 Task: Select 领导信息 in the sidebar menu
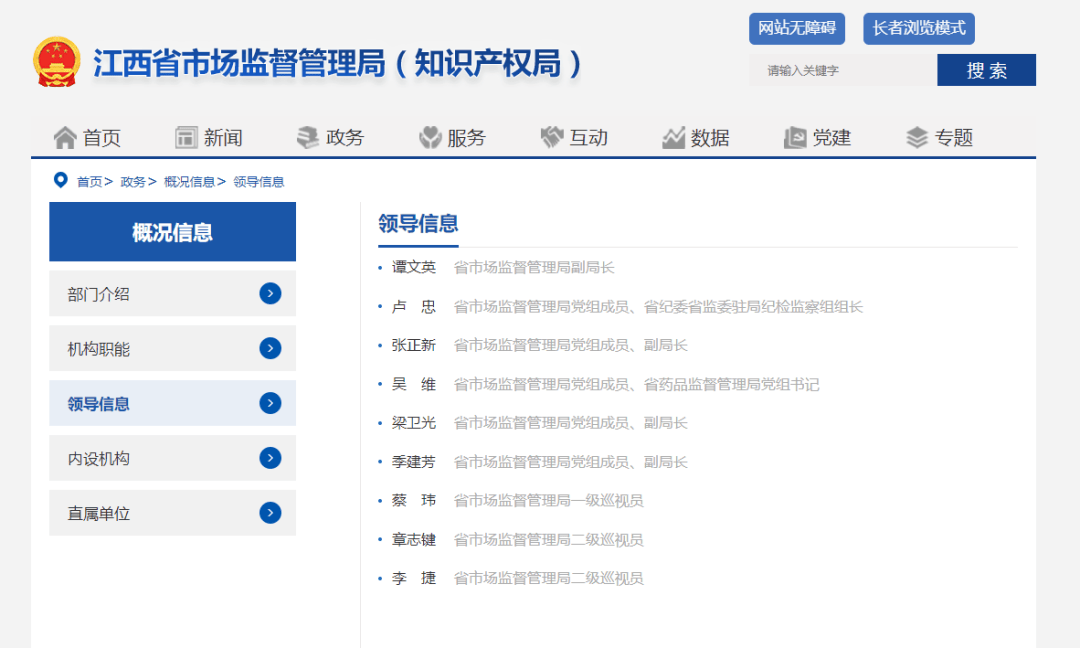tap(99, 404)
